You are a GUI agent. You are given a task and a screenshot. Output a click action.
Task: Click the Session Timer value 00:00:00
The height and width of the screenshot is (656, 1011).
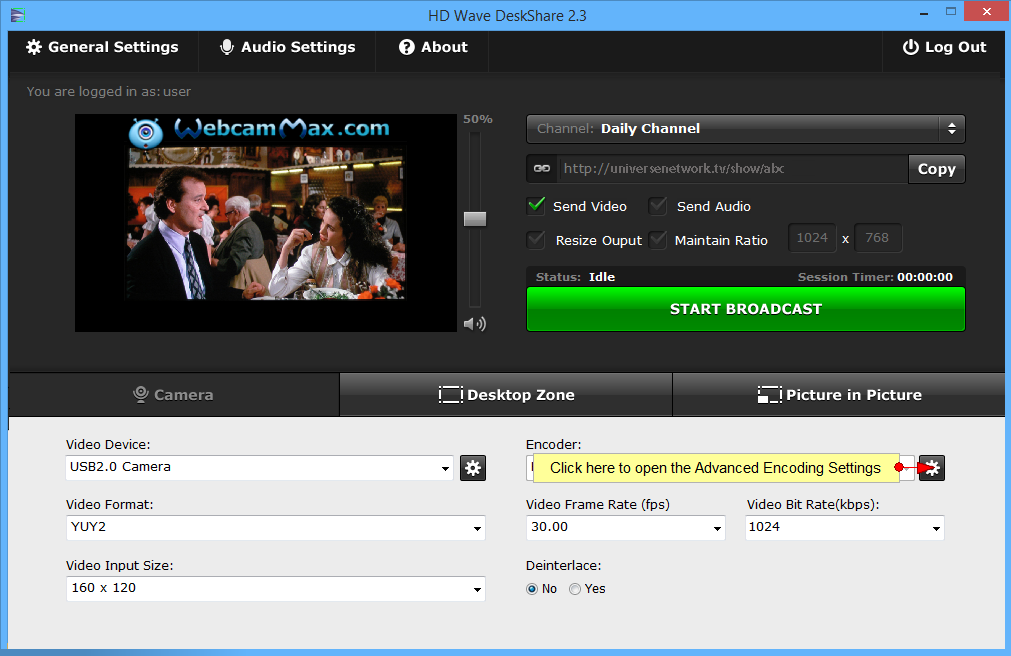click(925, 277)
